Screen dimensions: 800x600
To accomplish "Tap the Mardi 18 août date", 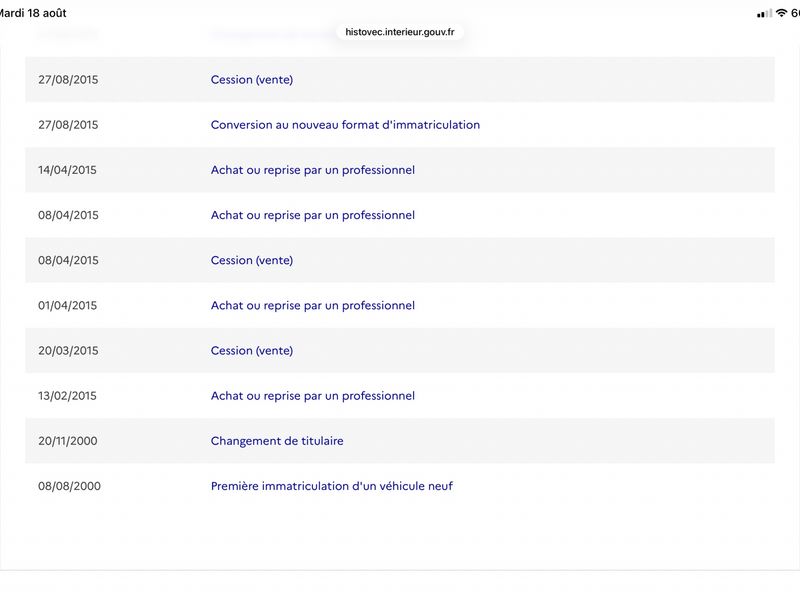I will [33, 13].
